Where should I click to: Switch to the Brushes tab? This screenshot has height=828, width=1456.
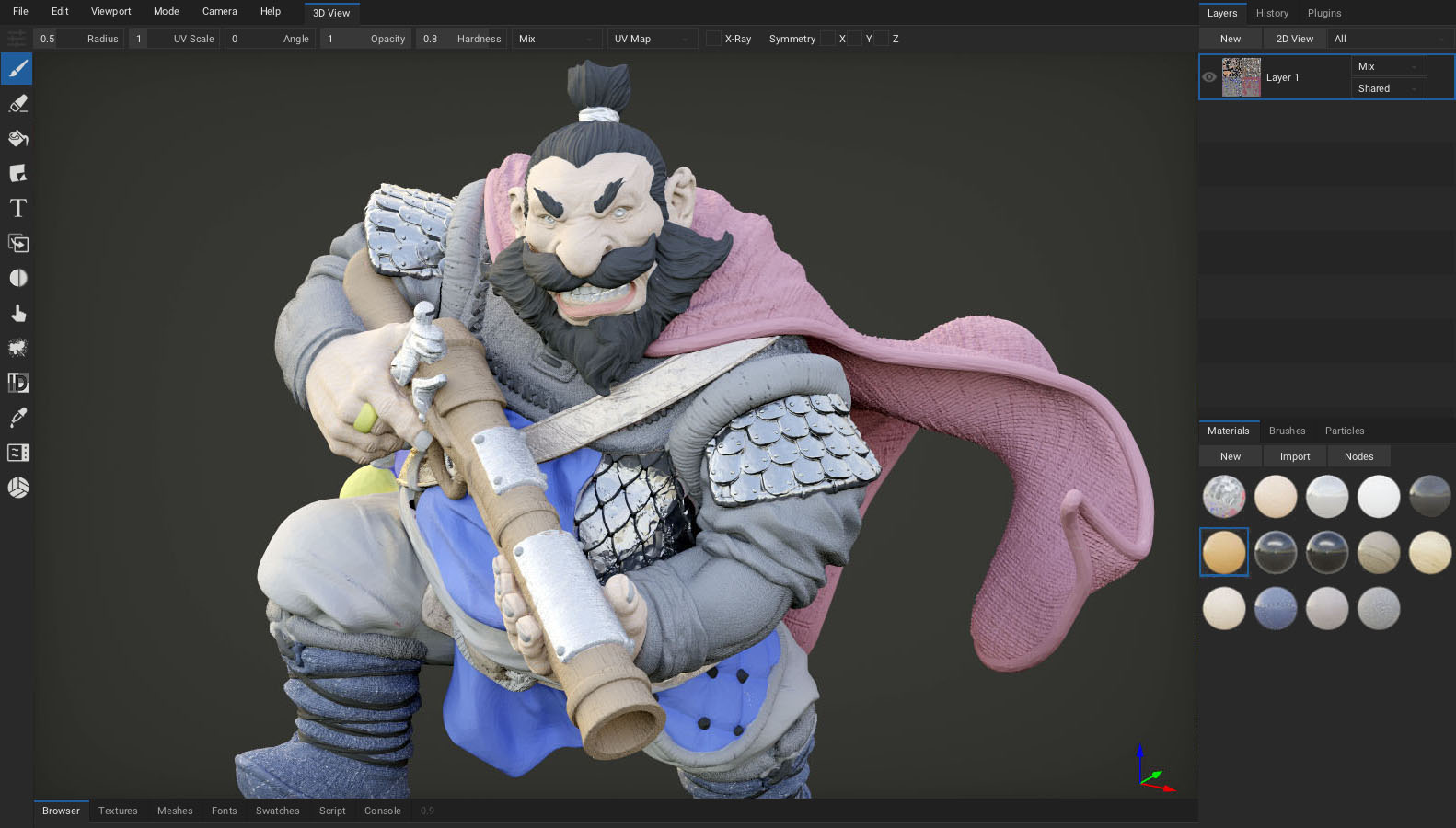click(x=1287, y=431)
